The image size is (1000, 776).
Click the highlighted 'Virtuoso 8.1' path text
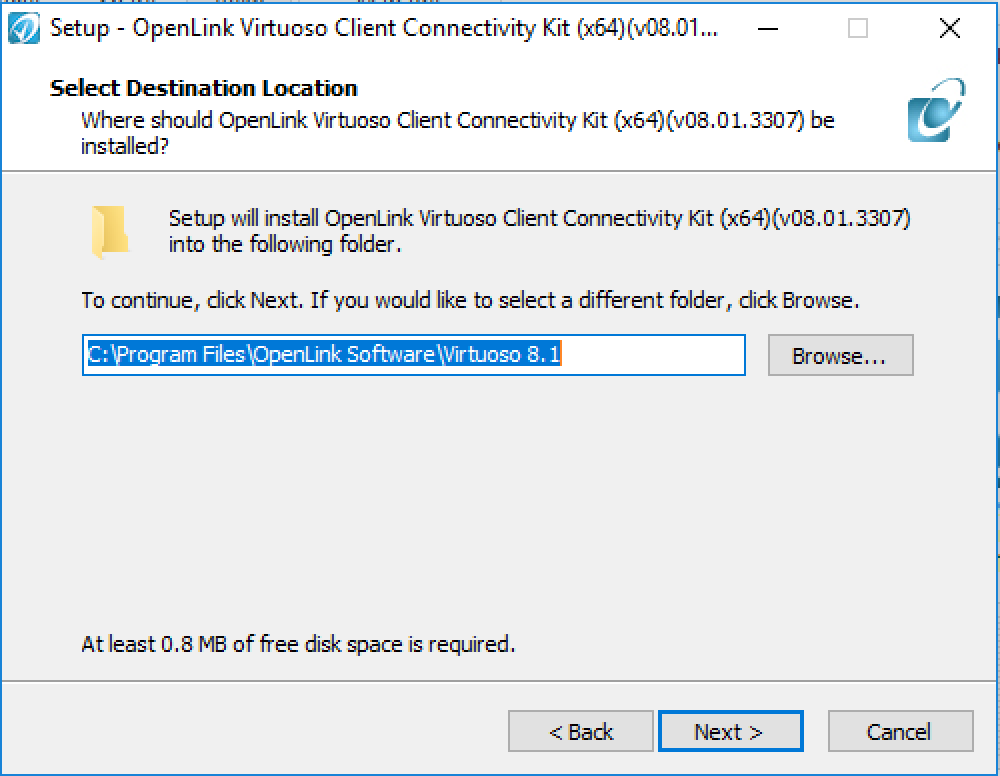pos(501,354)
